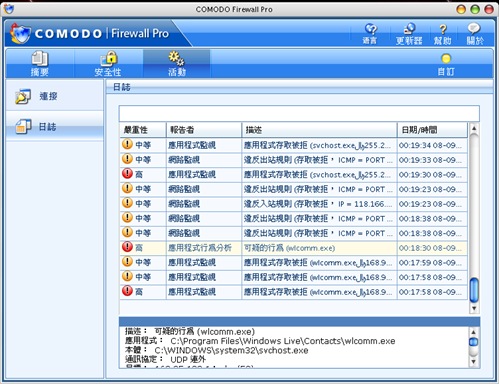Sort by the 嚴重性 column header
The image size is (499, 384).
pos(143,130)
